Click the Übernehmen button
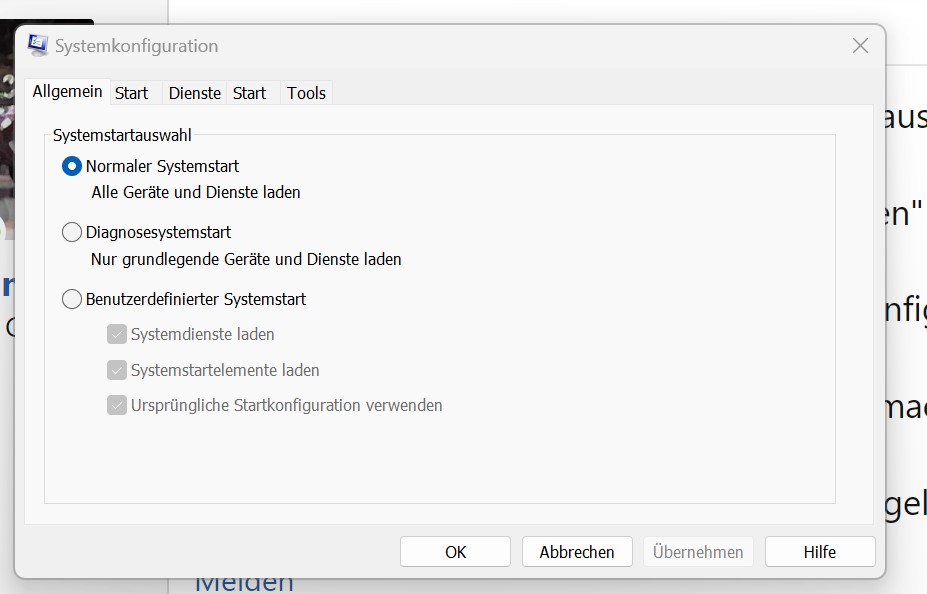 [x=698, y=551]
